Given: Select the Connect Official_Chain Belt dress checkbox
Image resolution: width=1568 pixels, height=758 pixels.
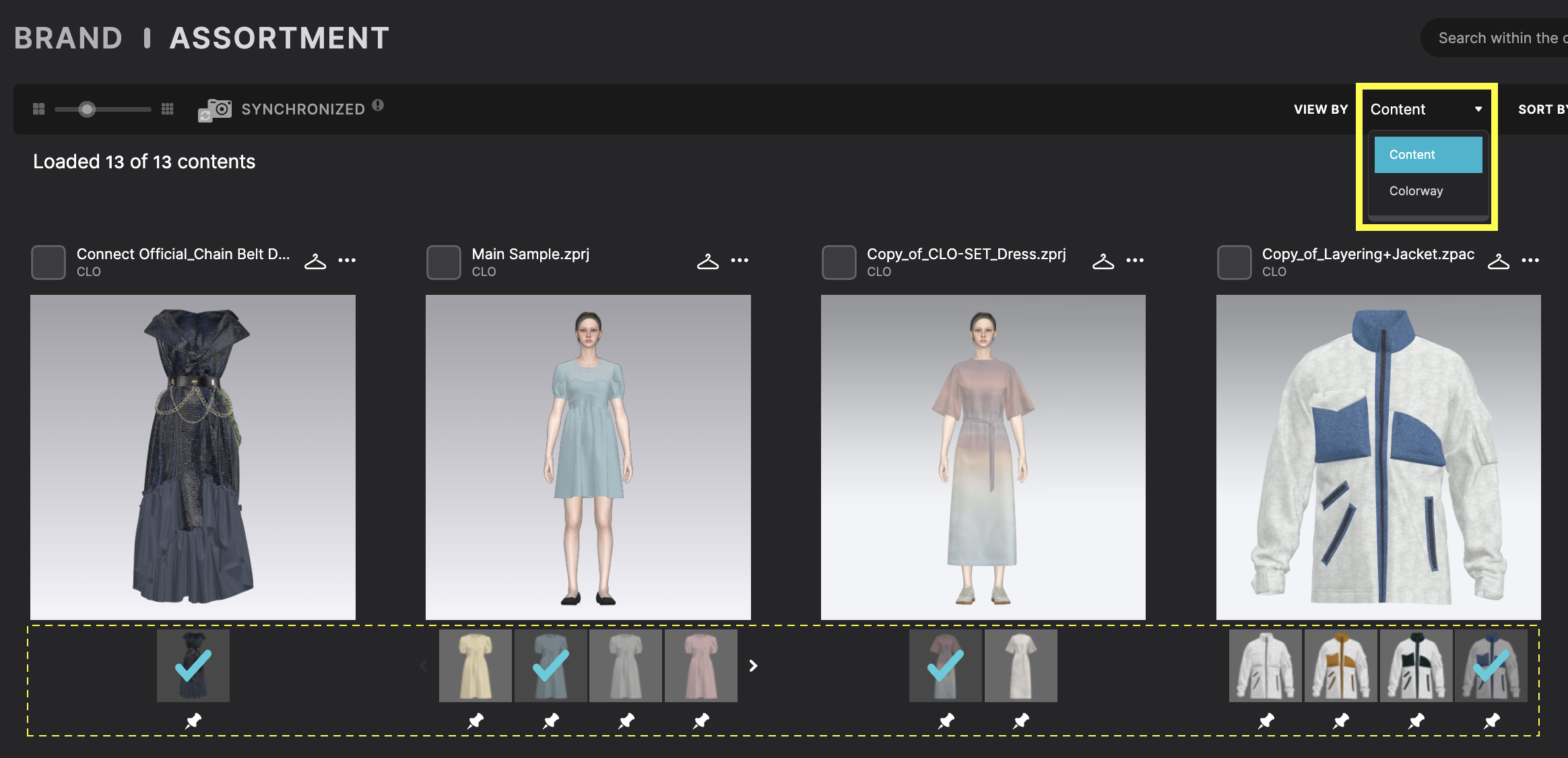Looking at the screenshot, I should [x=47, y=262].
